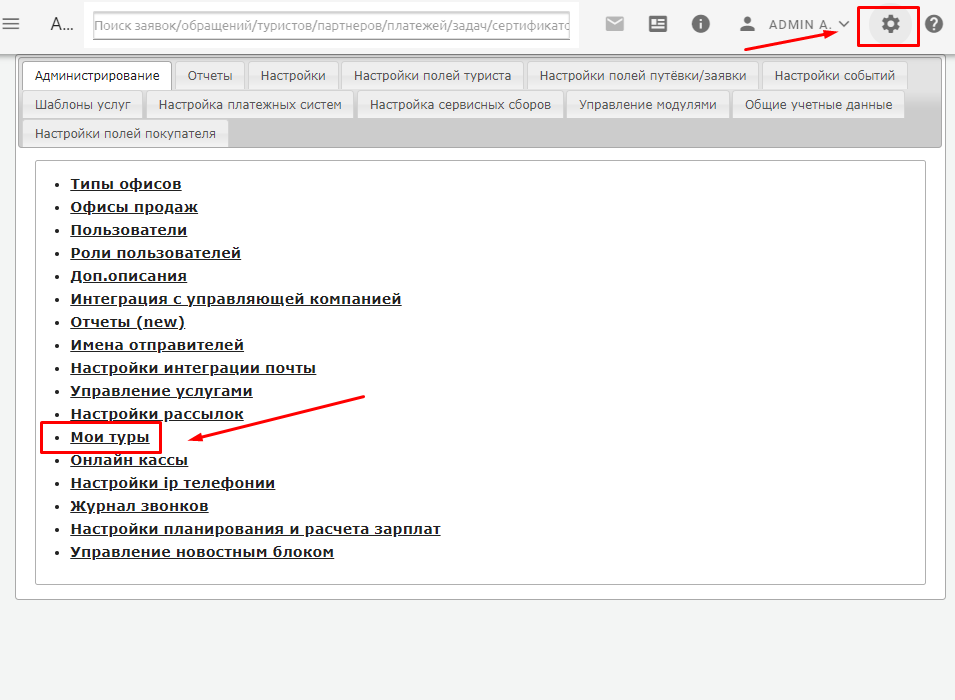Open the Журнал звонков link
This screenshot has height=700, width=955.
139,506
